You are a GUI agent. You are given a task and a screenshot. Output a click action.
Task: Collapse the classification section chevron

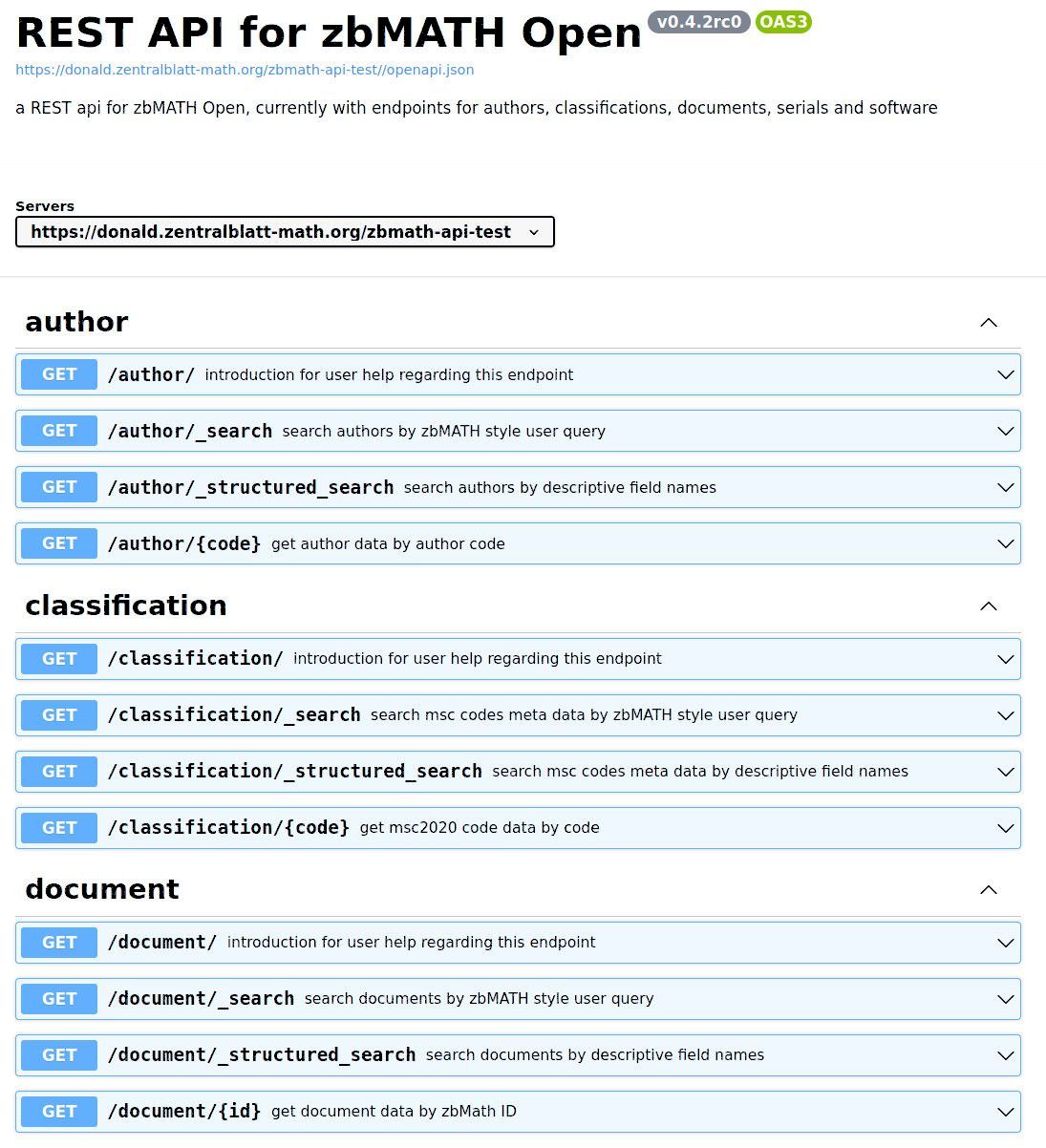989,606
